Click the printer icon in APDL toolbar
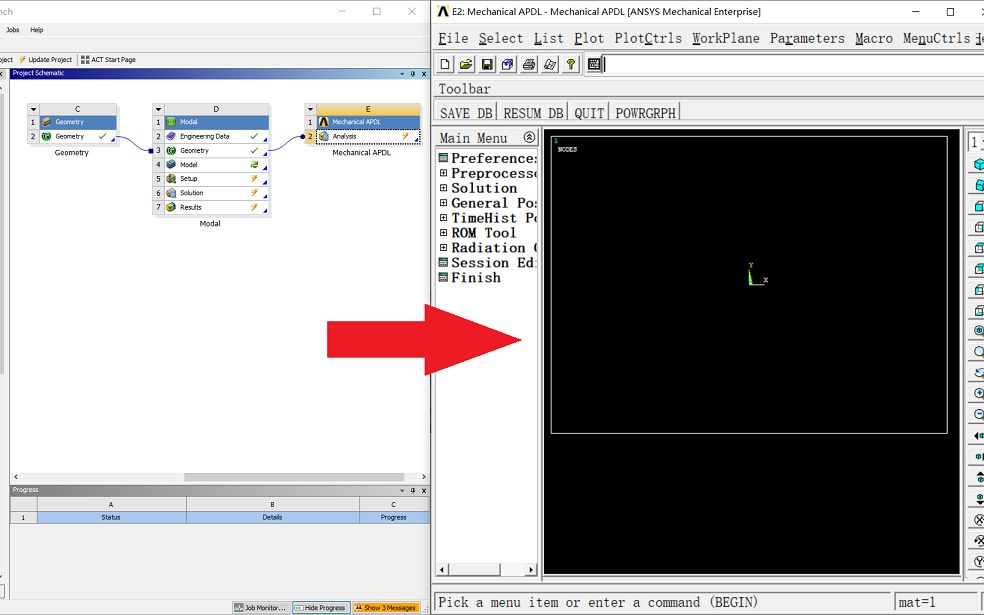Viewport: 984px width, 615px height. pyautogui.click(x=529, y=64)
